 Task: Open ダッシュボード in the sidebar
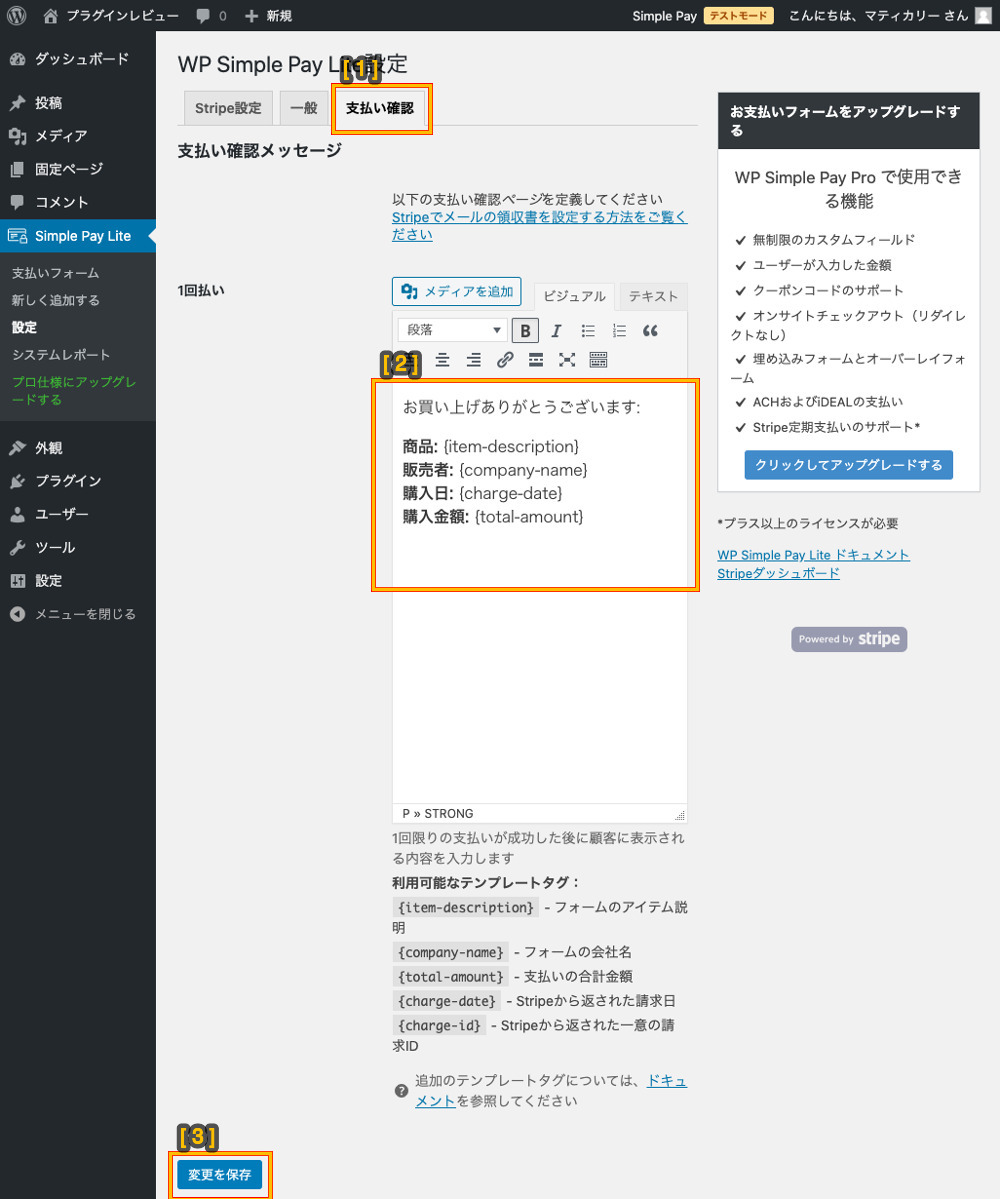coord(78,60)
